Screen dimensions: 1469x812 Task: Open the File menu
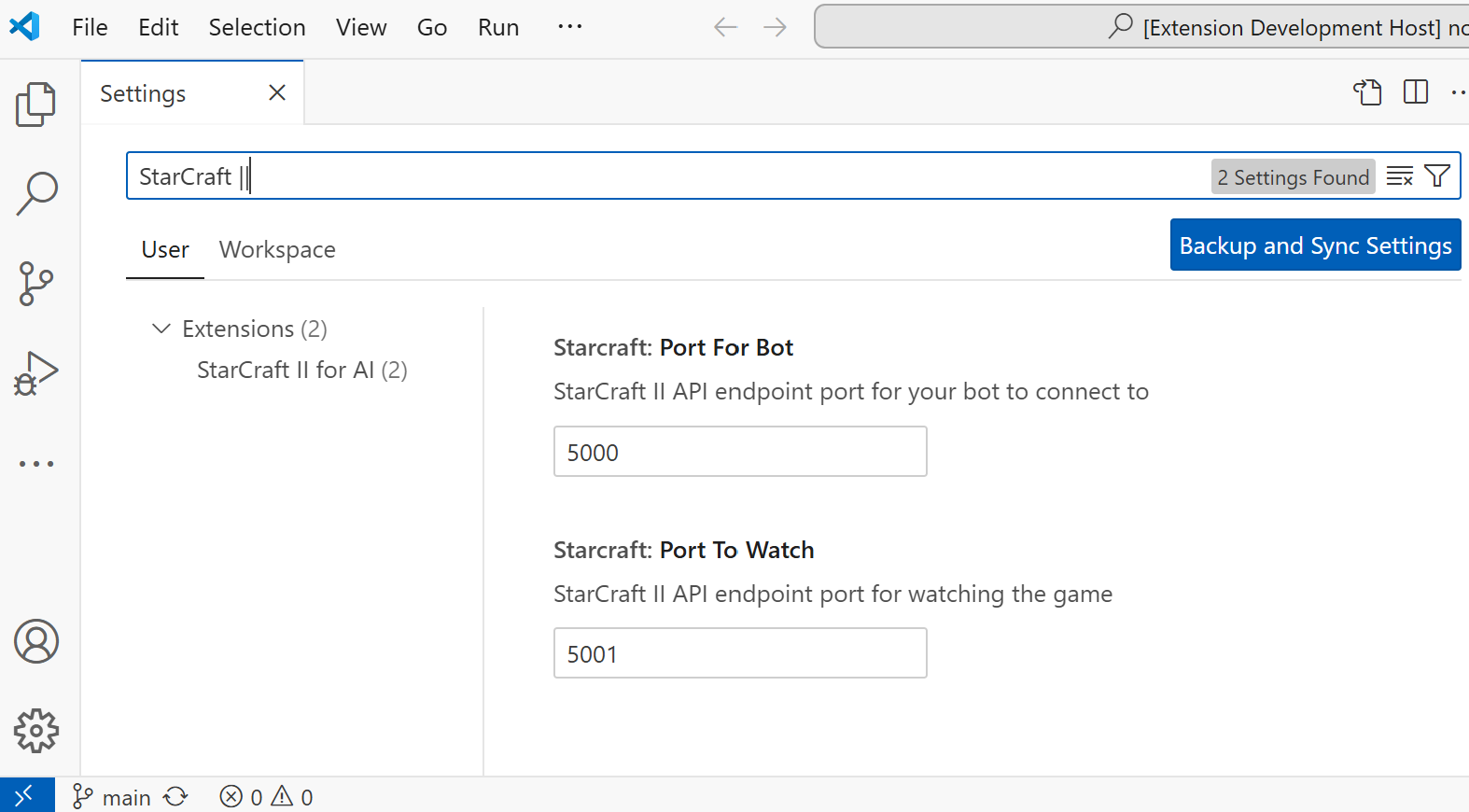(91, 27)
